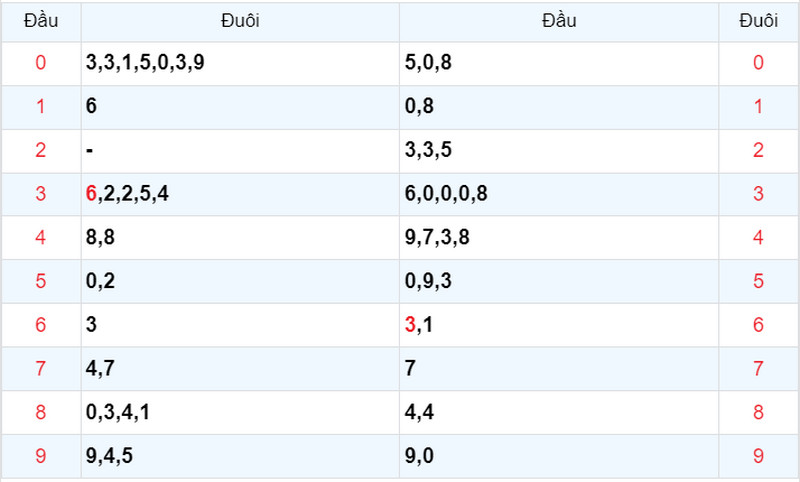This screenshot has width=800, height=482.
Task: Click the dash cell in row 2
Action: [240, 150]
